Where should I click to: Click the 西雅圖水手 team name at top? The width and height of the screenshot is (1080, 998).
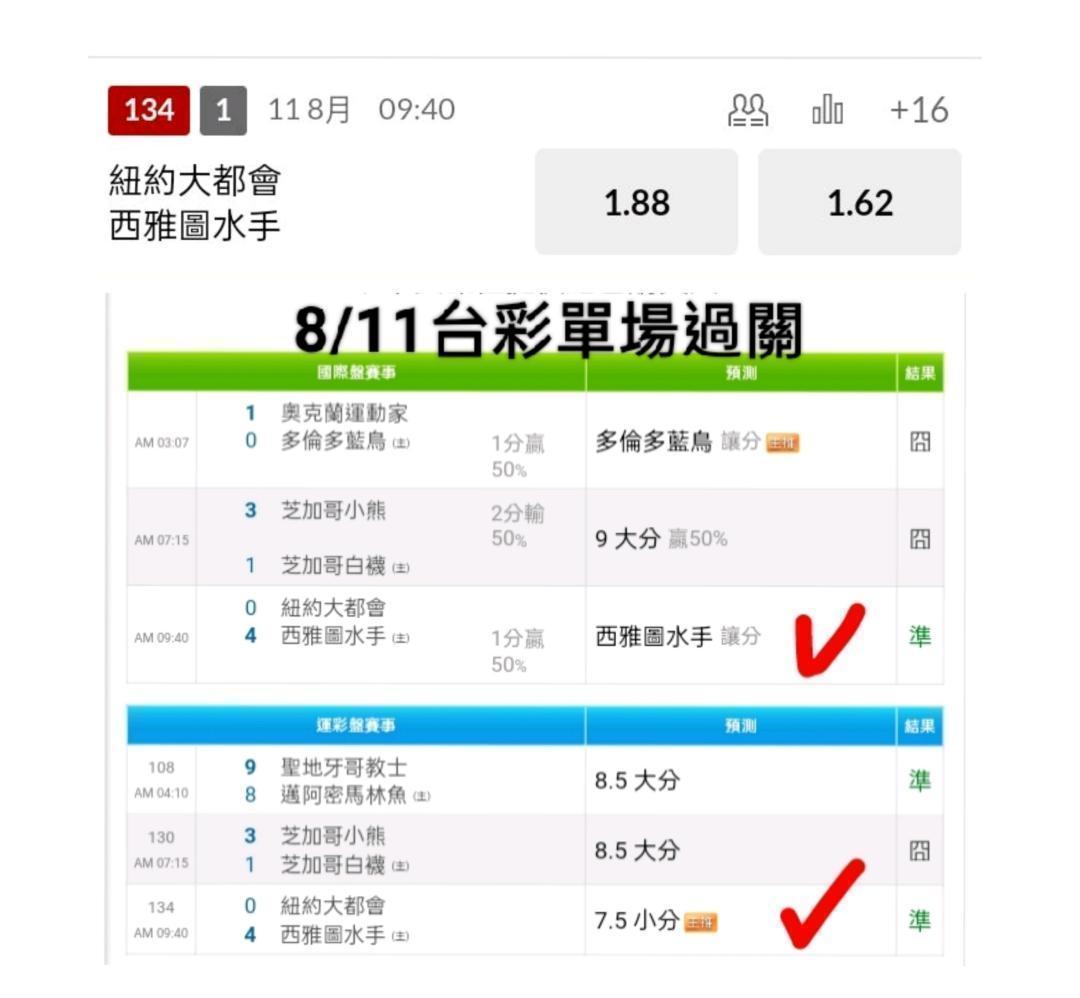click(195, 226)
